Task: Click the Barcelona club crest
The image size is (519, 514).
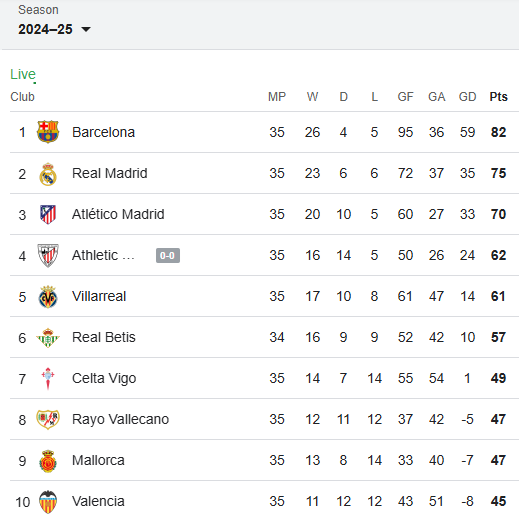Action: point(48,132)
